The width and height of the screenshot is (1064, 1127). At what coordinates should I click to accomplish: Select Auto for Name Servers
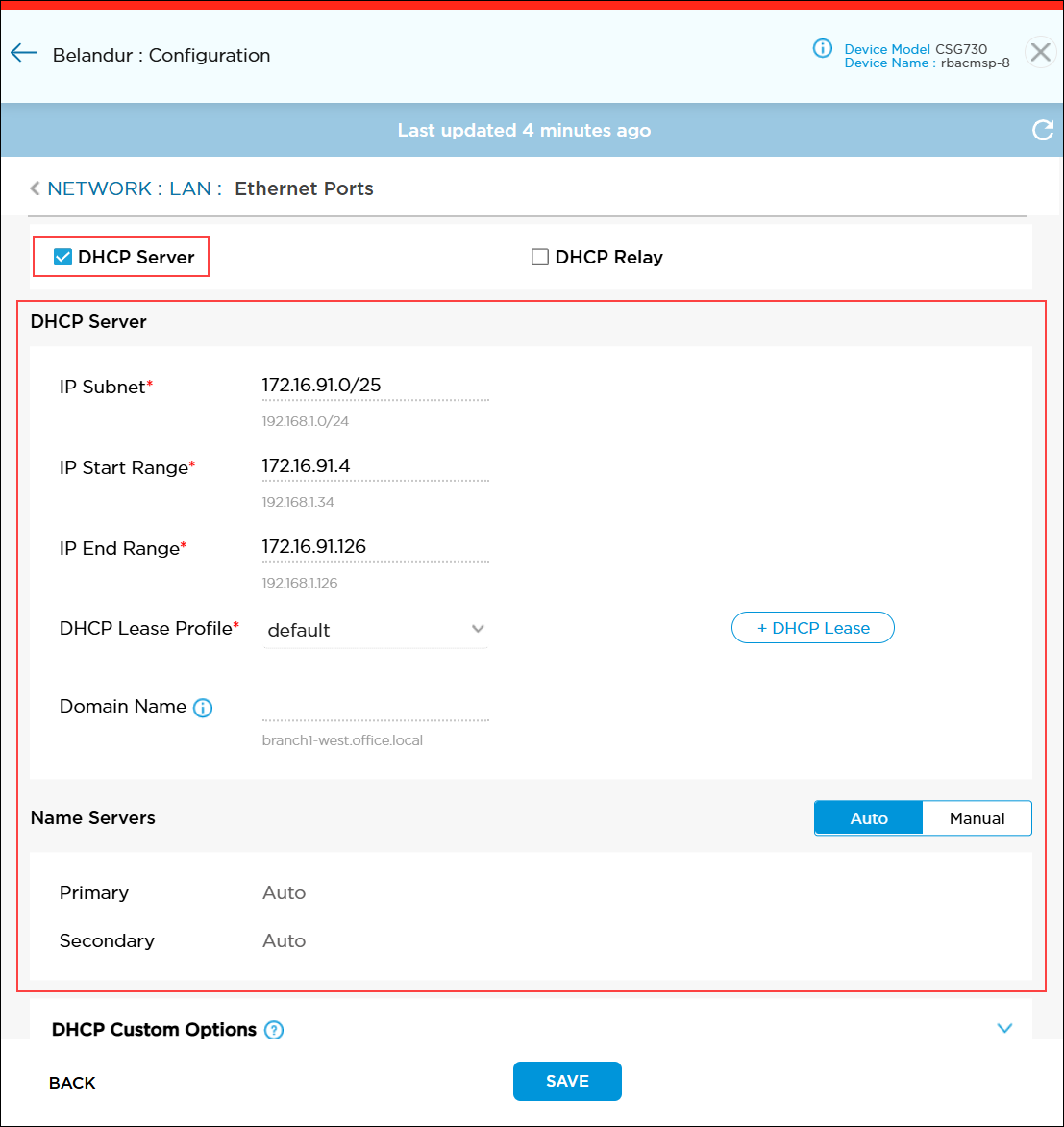[868, 818]
